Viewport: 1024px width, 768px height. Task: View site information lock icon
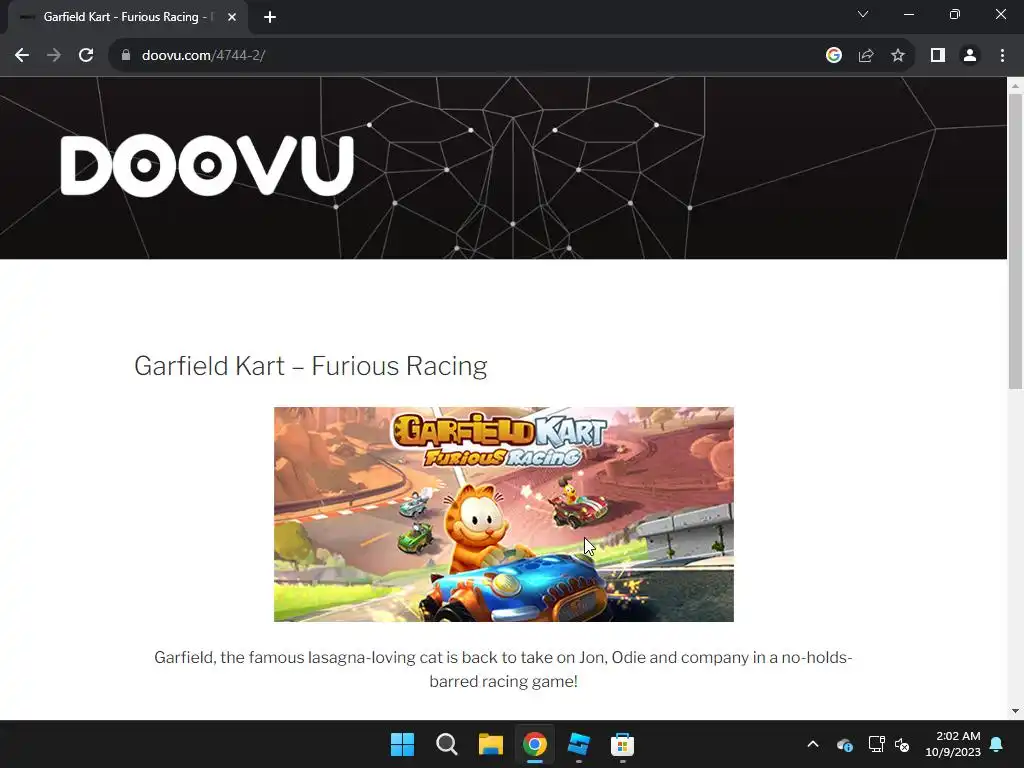126,56
